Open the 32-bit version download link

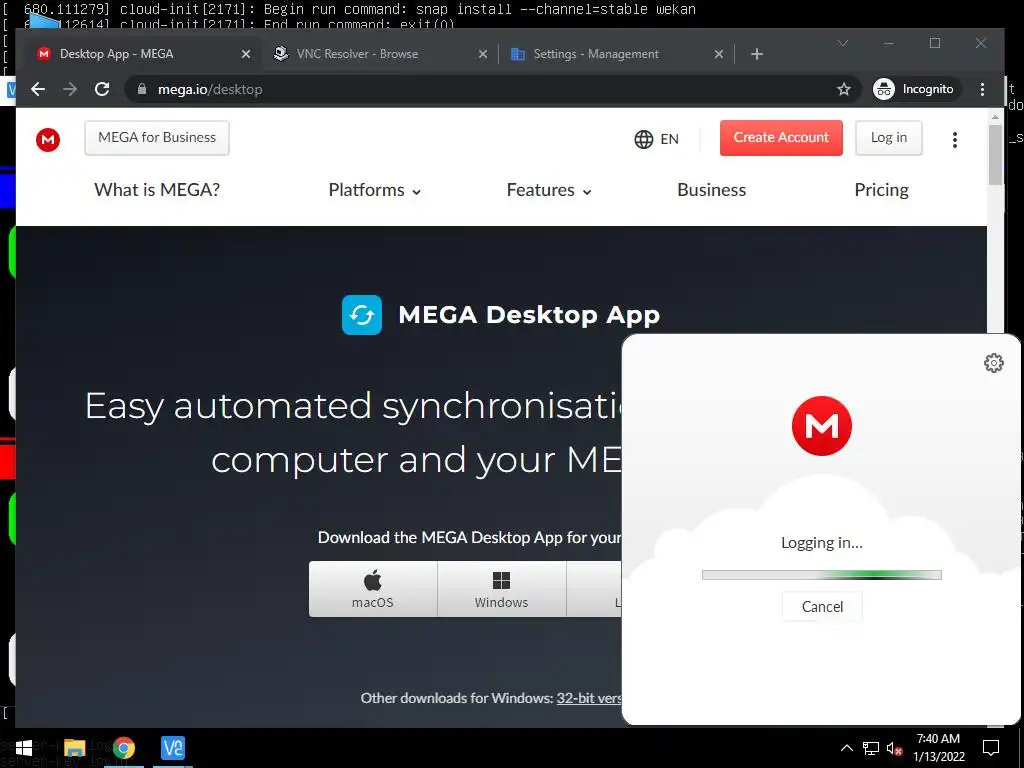(x=588, y=698)
